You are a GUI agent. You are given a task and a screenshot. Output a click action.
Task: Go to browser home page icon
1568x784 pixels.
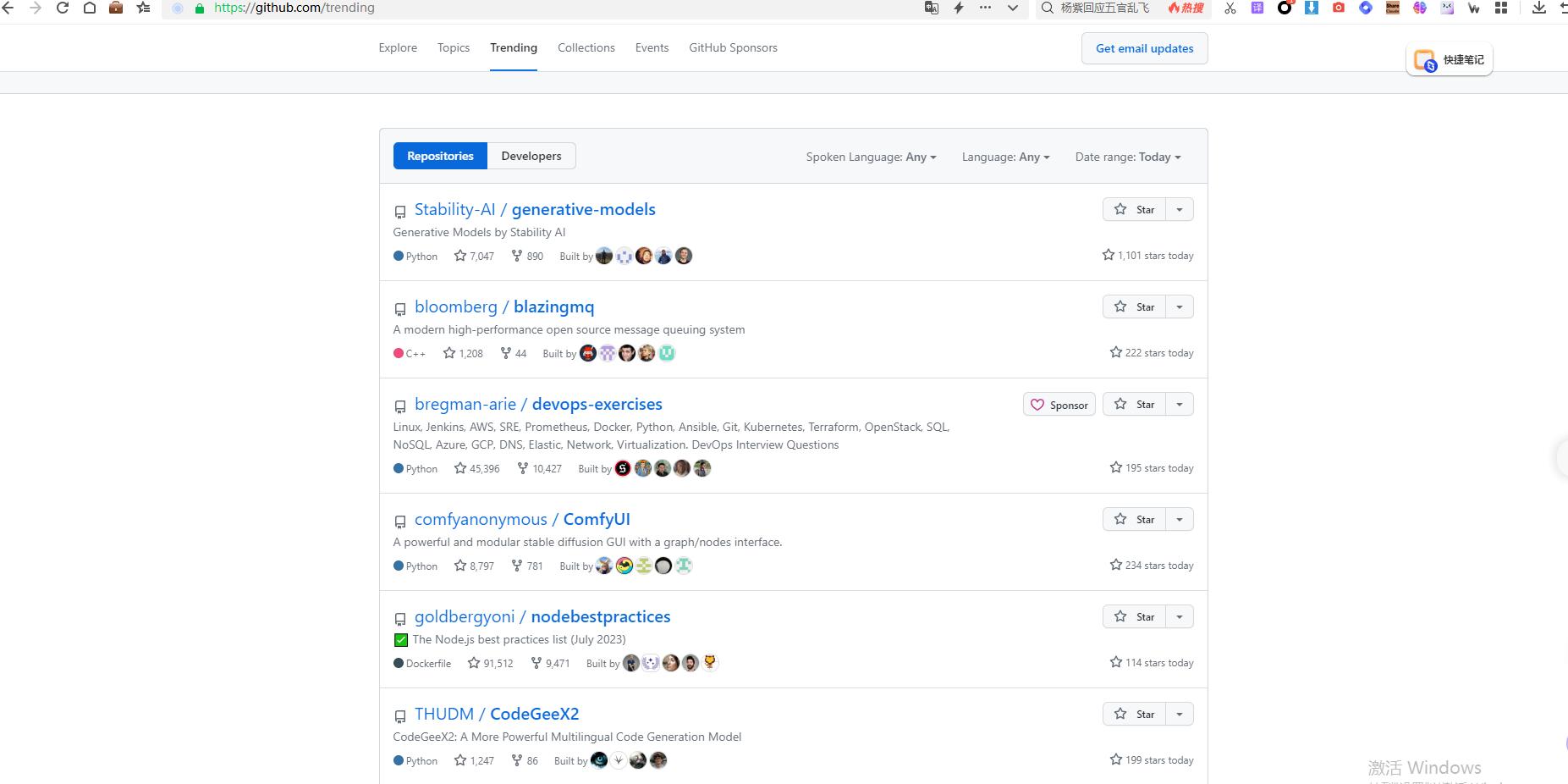tap(89, 8)
